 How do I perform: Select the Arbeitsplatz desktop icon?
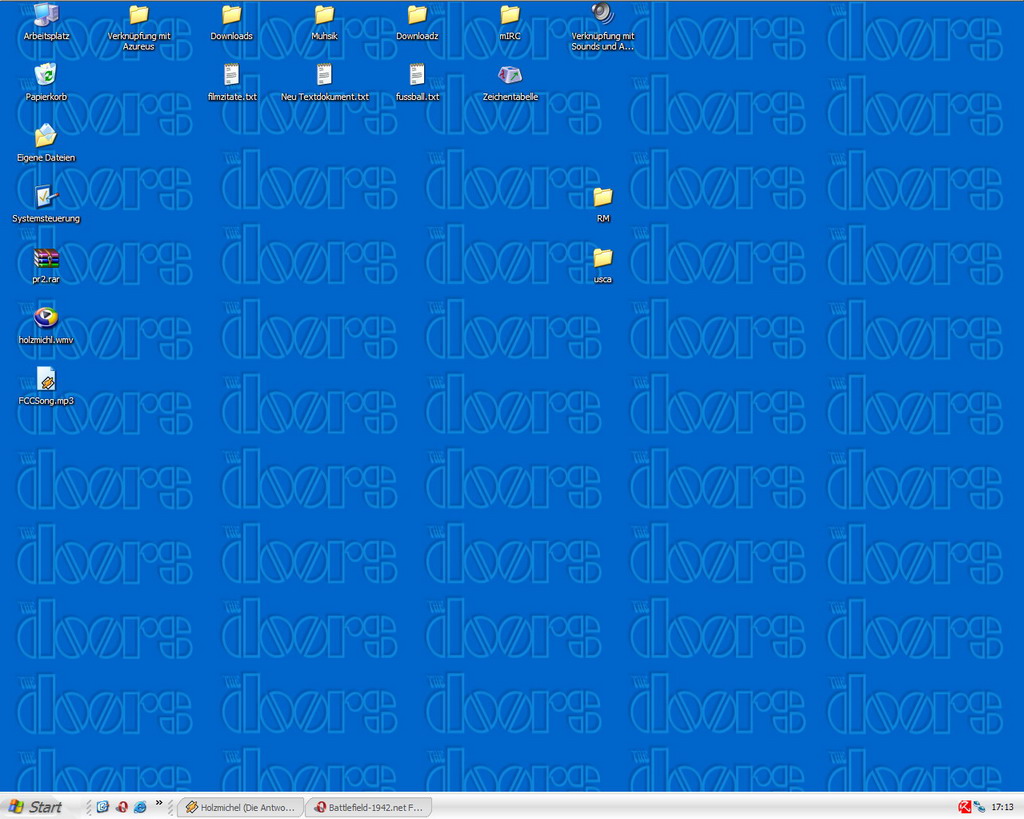(x=46, y=22)
